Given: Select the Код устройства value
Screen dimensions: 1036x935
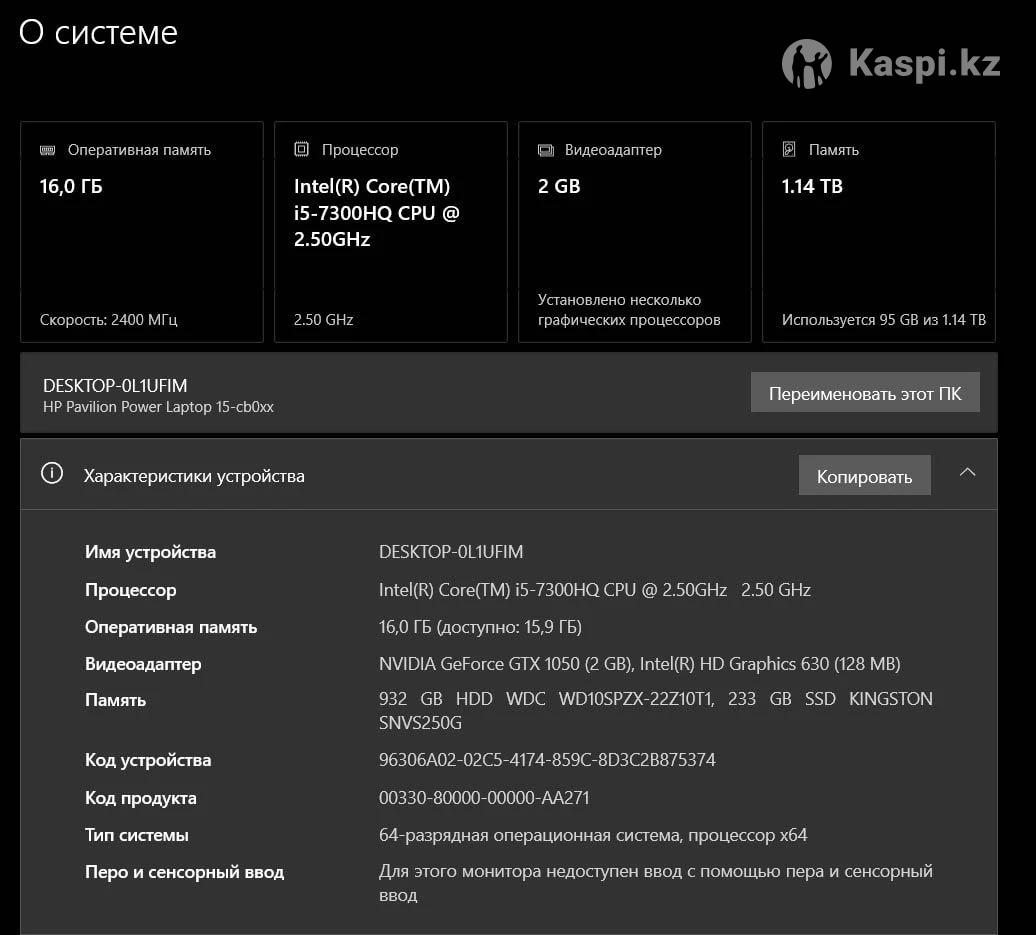Looking at the screenshot, I should (547, 760).
